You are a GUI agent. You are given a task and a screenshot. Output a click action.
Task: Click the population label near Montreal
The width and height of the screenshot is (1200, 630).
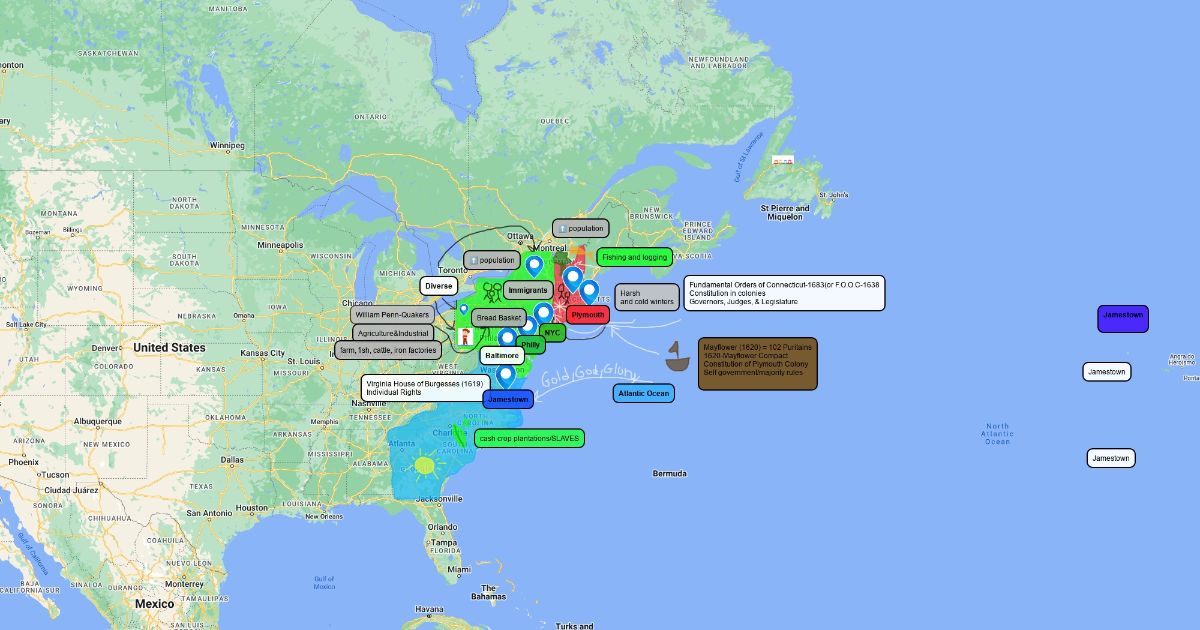581,228
